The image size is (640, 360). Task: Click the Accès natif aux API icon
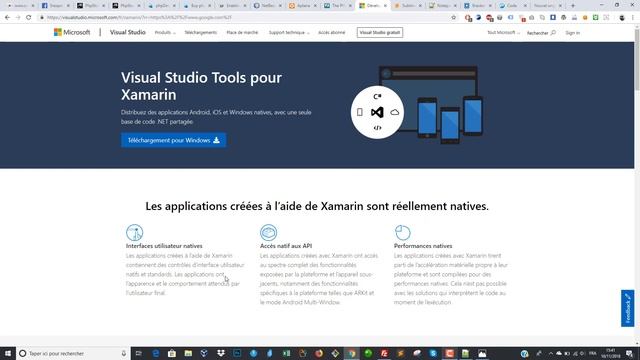269,232
